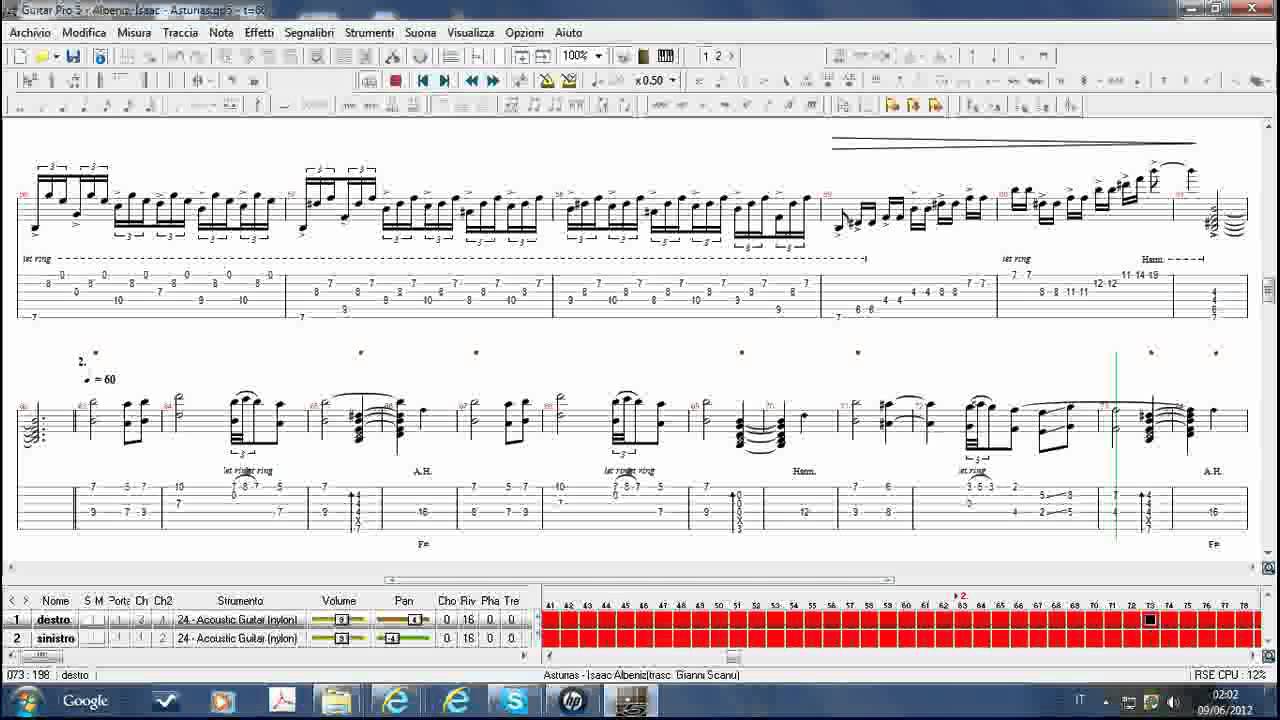
Task: Click the first orange marker folder icon
Action: coord(892,105)
